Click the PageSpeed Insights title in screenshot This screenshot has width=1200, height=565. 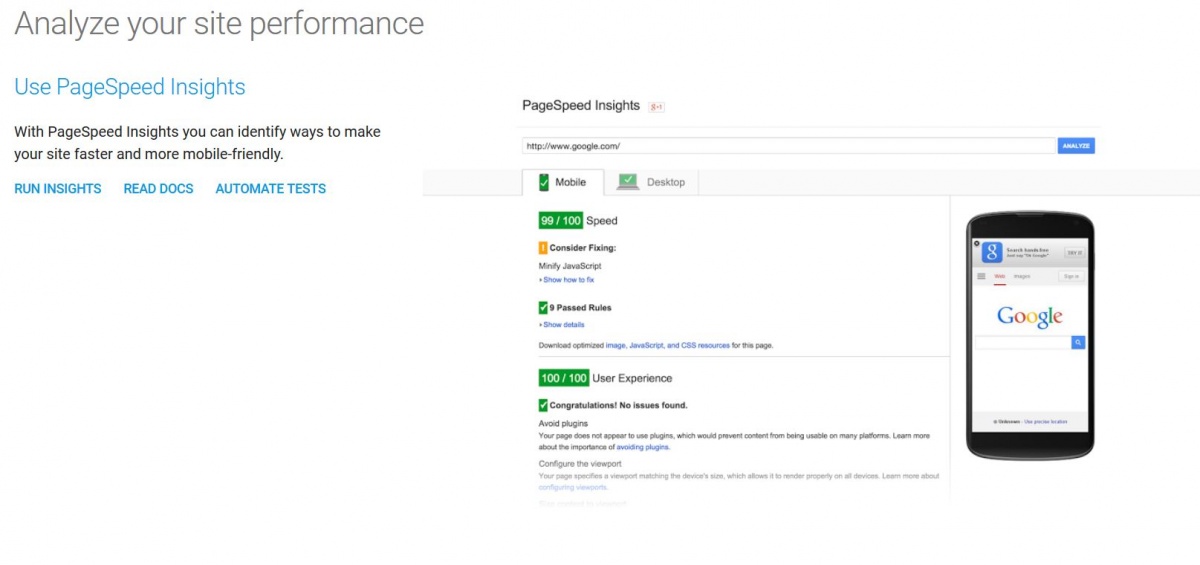pos(581,105)
